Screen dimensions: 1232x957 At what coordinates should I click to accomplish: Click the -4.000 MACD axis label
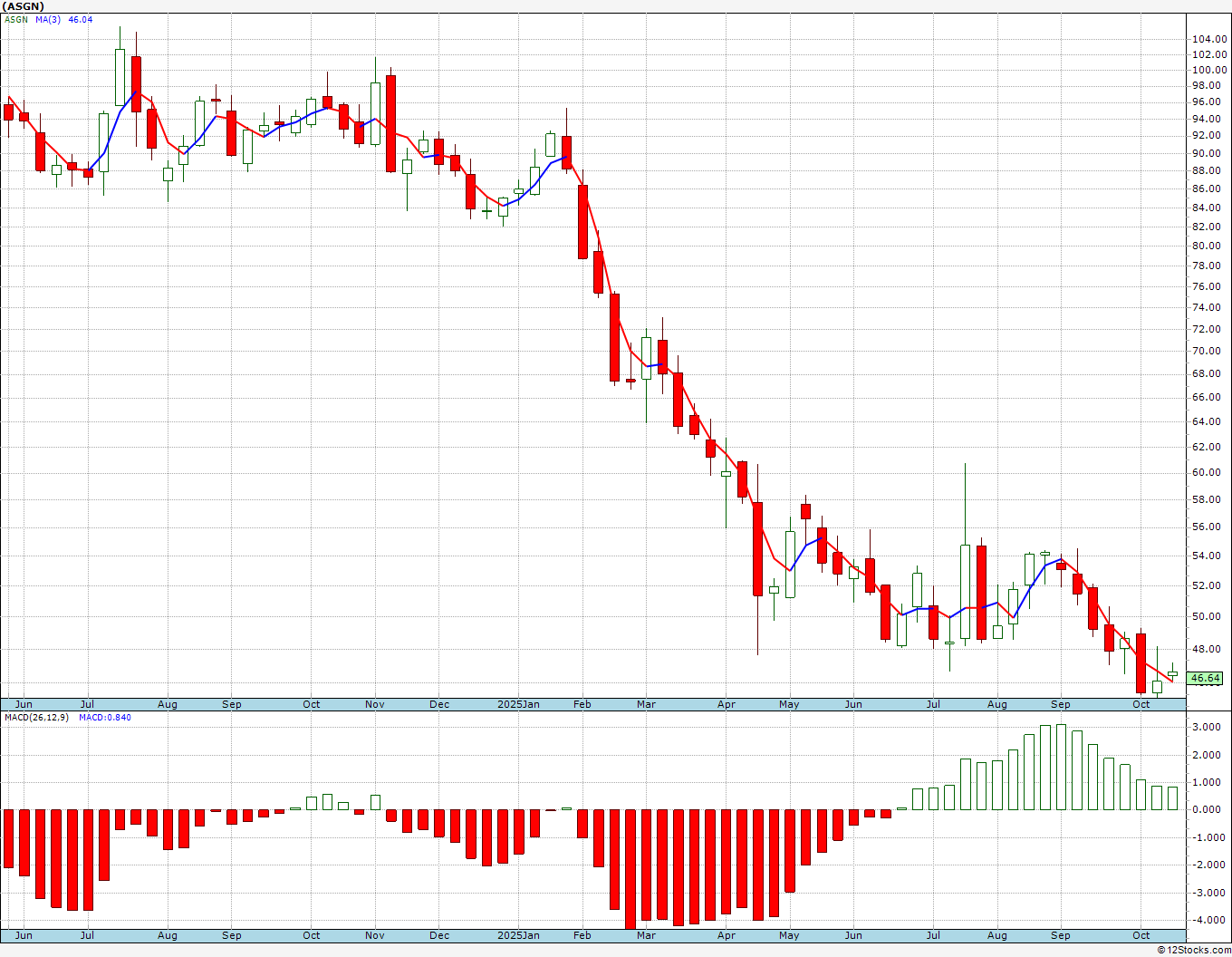1208,921
